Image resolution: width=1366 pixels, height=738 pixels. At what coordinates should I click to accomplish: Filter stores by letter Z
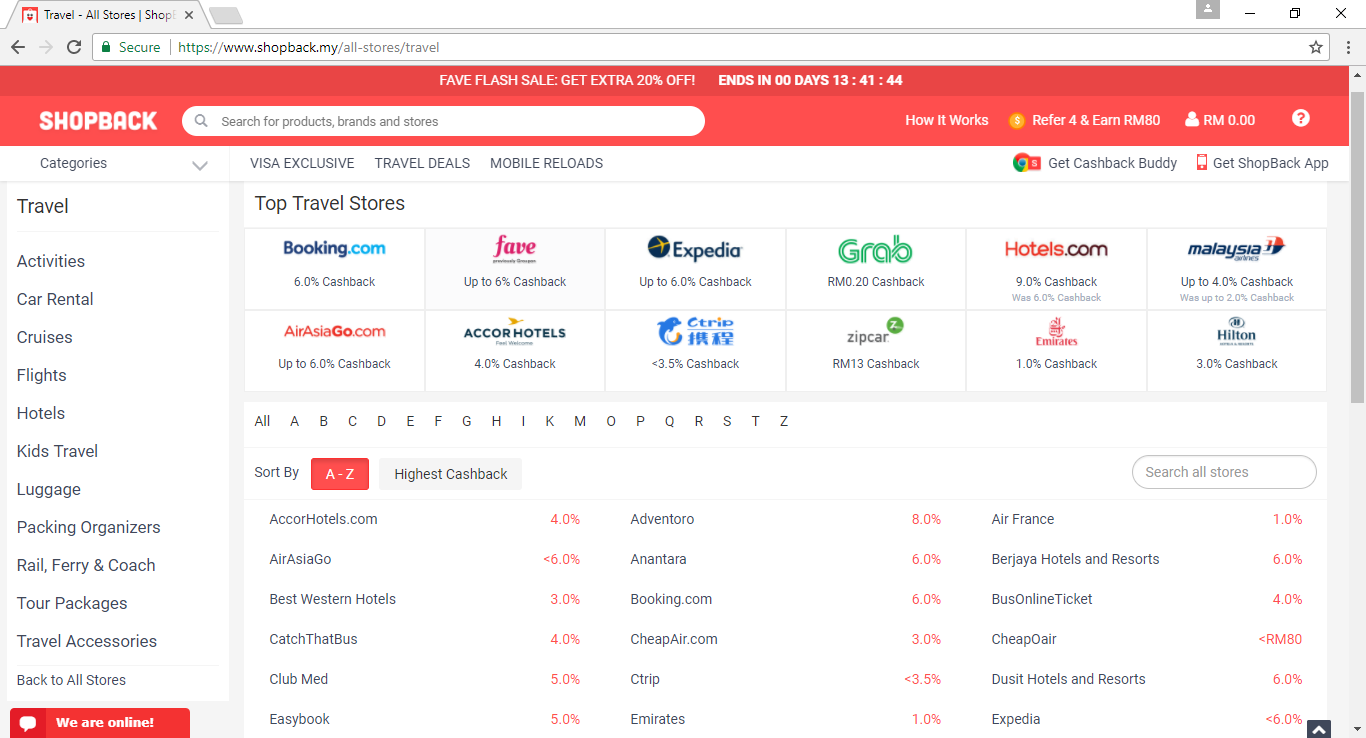(784, 421)
